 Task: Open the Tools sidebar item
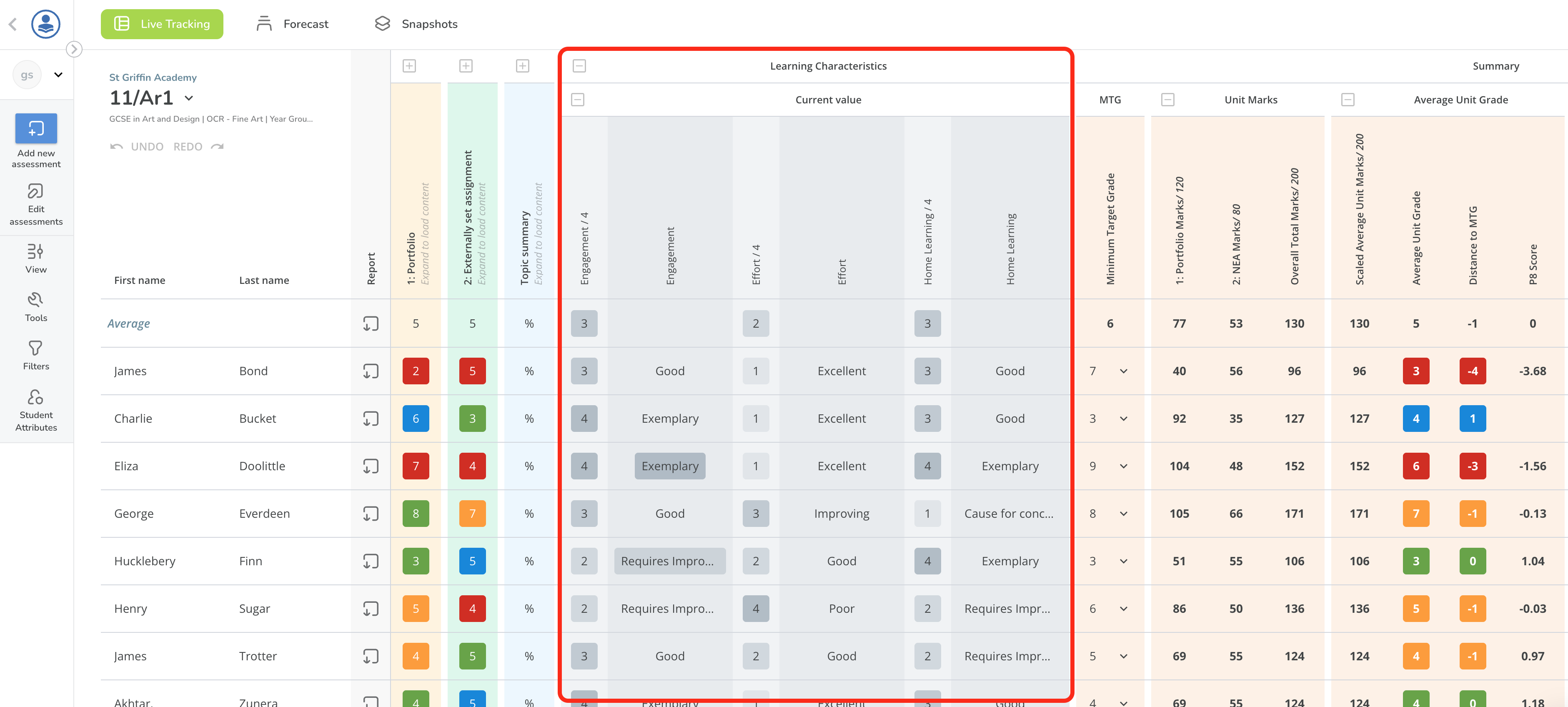tap(36, 307)
